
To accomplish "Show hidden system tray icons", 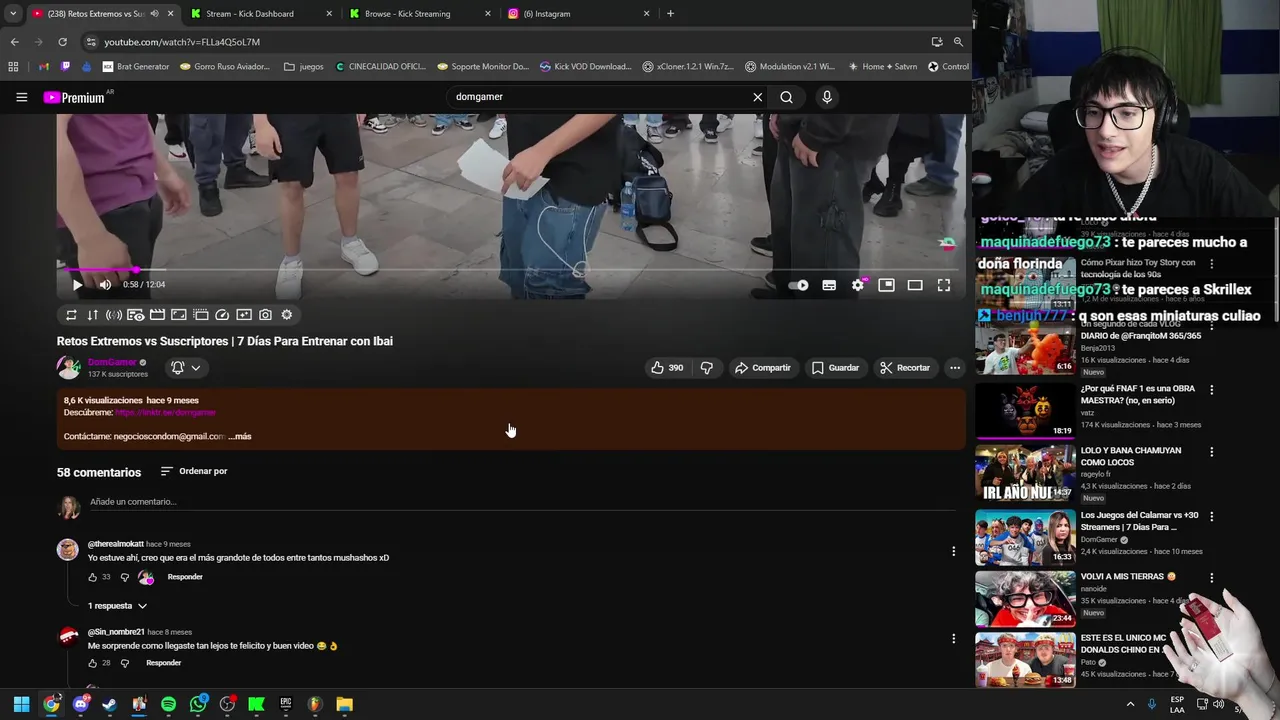I will click(x=1130, y=704).
